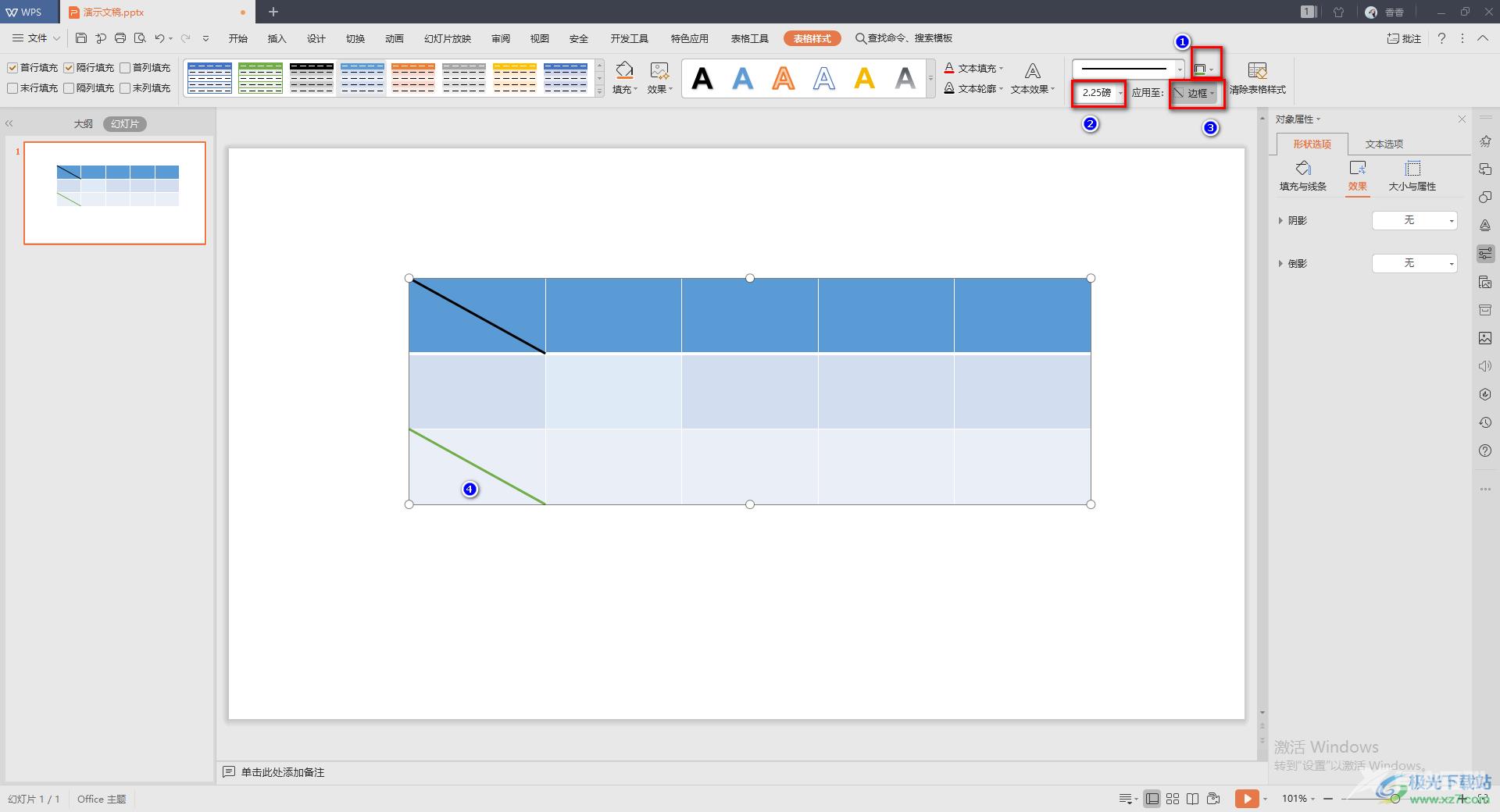Select the green table style preset

click(260, 78)
